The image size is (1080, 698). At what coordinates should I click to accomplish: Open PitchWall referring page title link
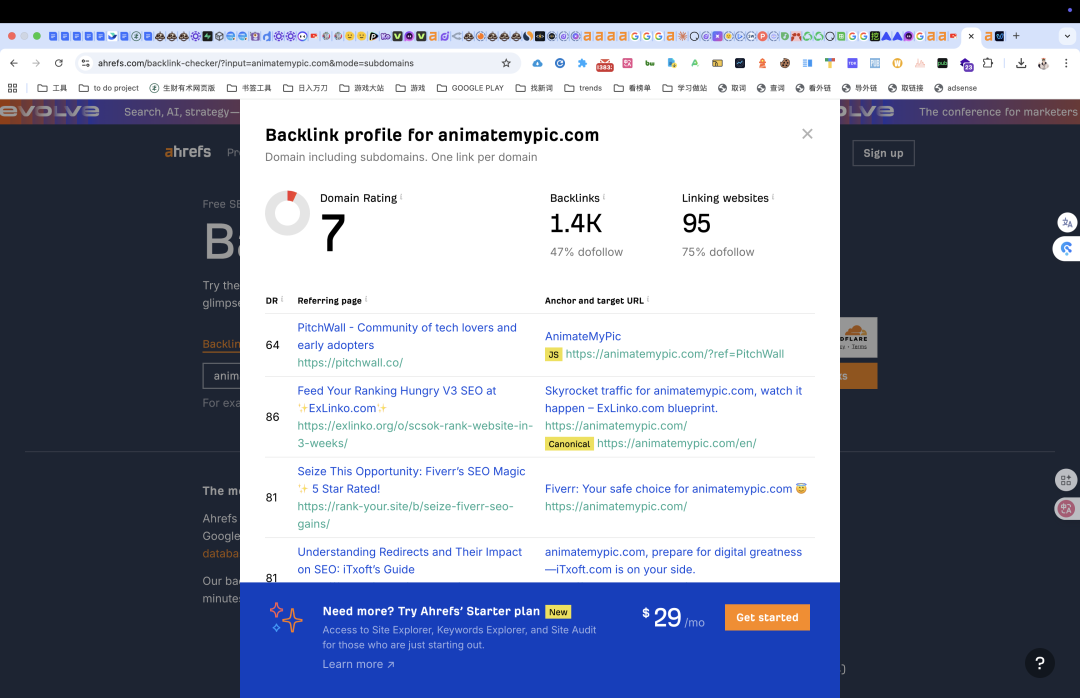(406, 336)
